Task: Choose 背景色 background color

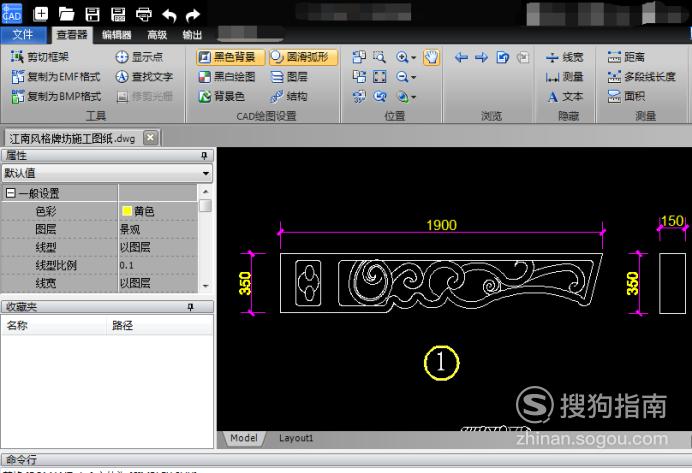Action: (x=222, y=96)
